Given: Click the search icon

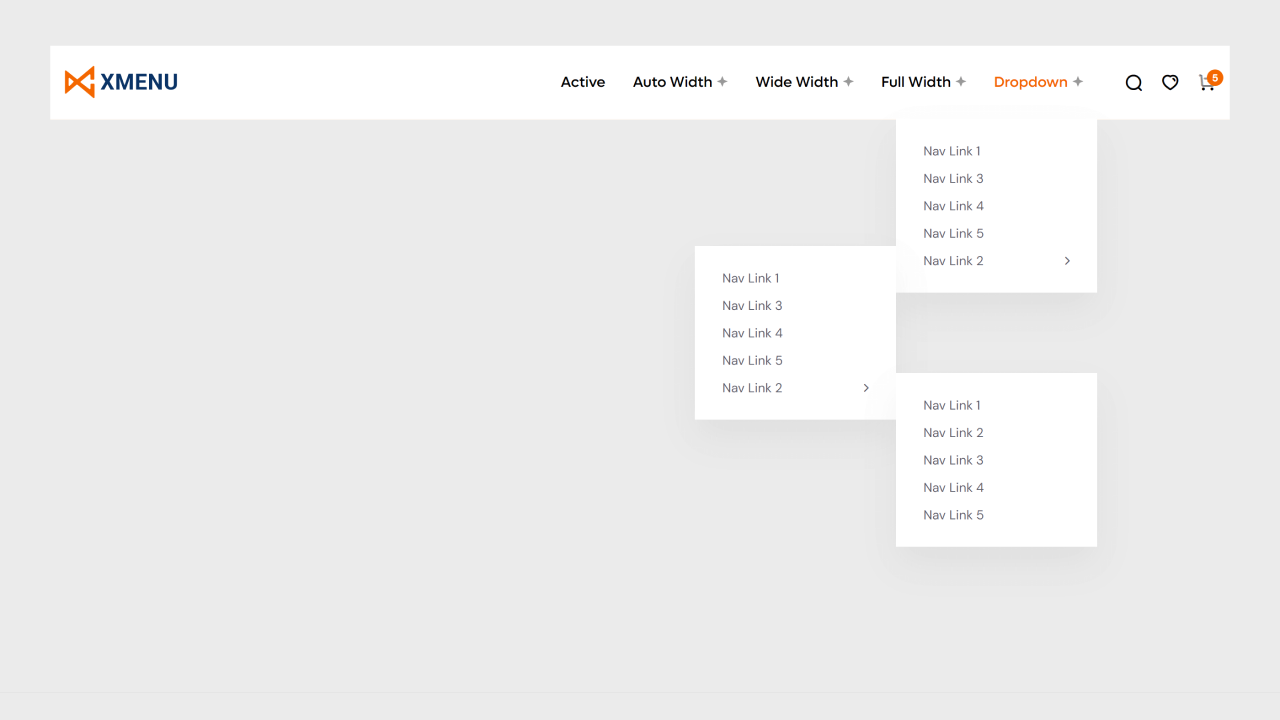Looking at the screenshot, I should (x=1133, y=82).
